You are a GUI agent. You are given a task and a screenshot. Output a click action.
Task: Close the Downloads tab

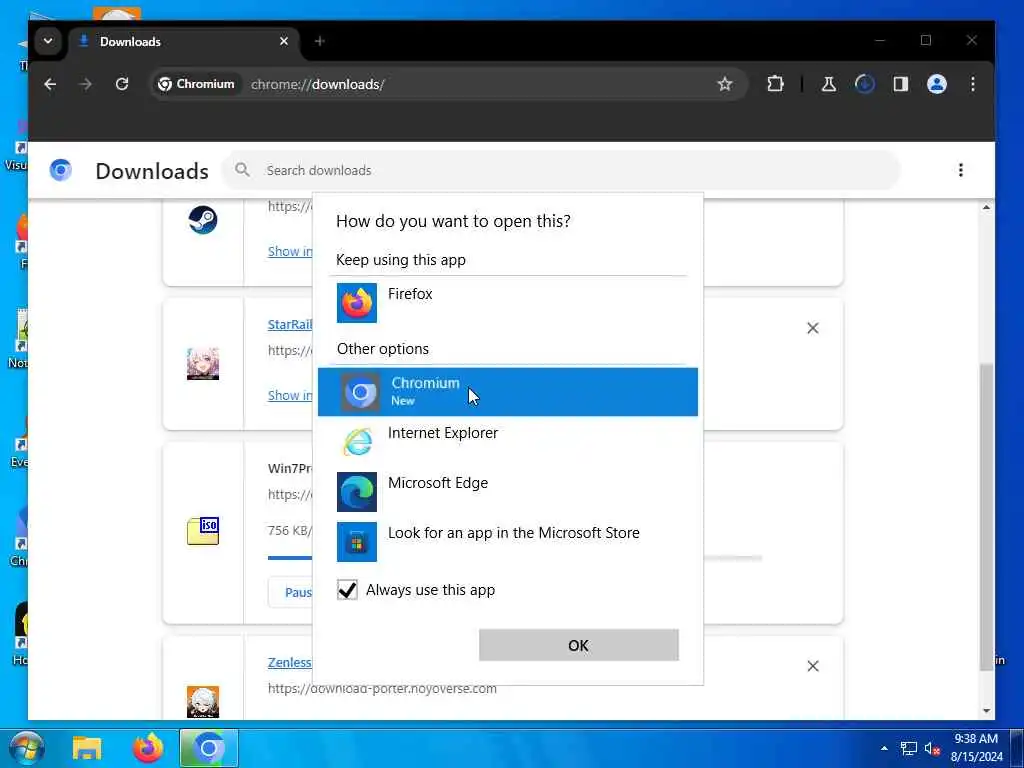(284, 41)
